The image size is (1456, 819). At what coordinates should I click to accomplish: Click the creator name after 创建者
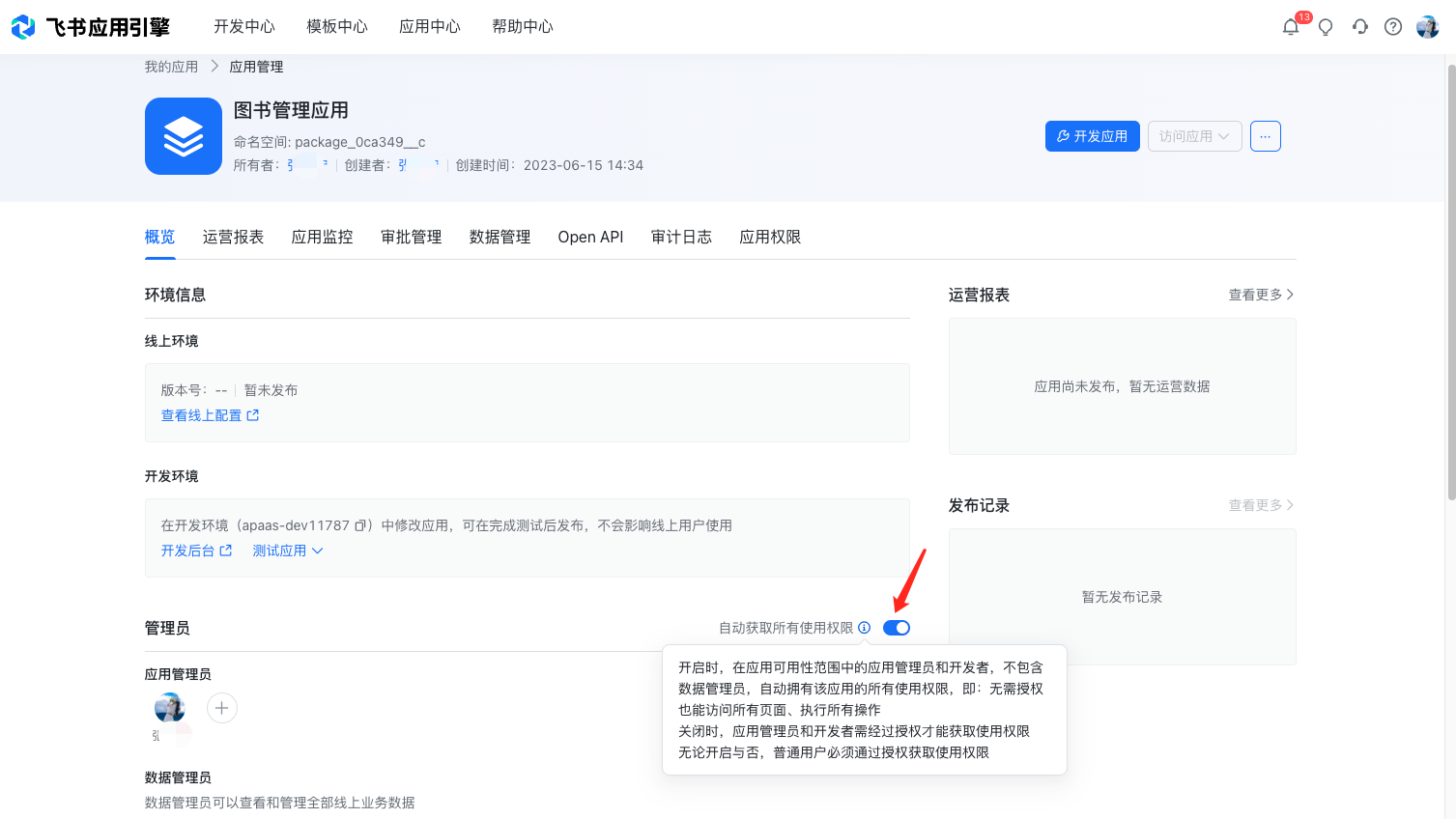coord(419,165)
